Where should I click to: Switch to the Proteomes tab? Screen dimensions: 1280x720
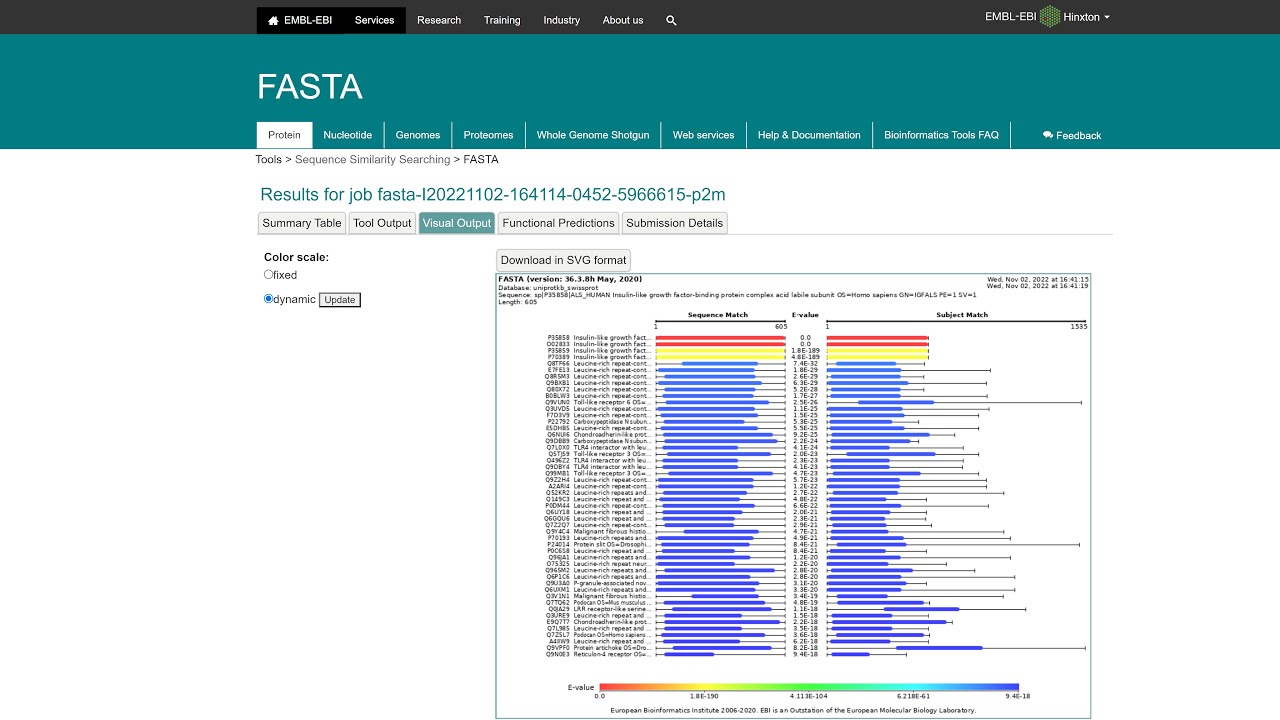pyautogui.click(x=489, y=135)
